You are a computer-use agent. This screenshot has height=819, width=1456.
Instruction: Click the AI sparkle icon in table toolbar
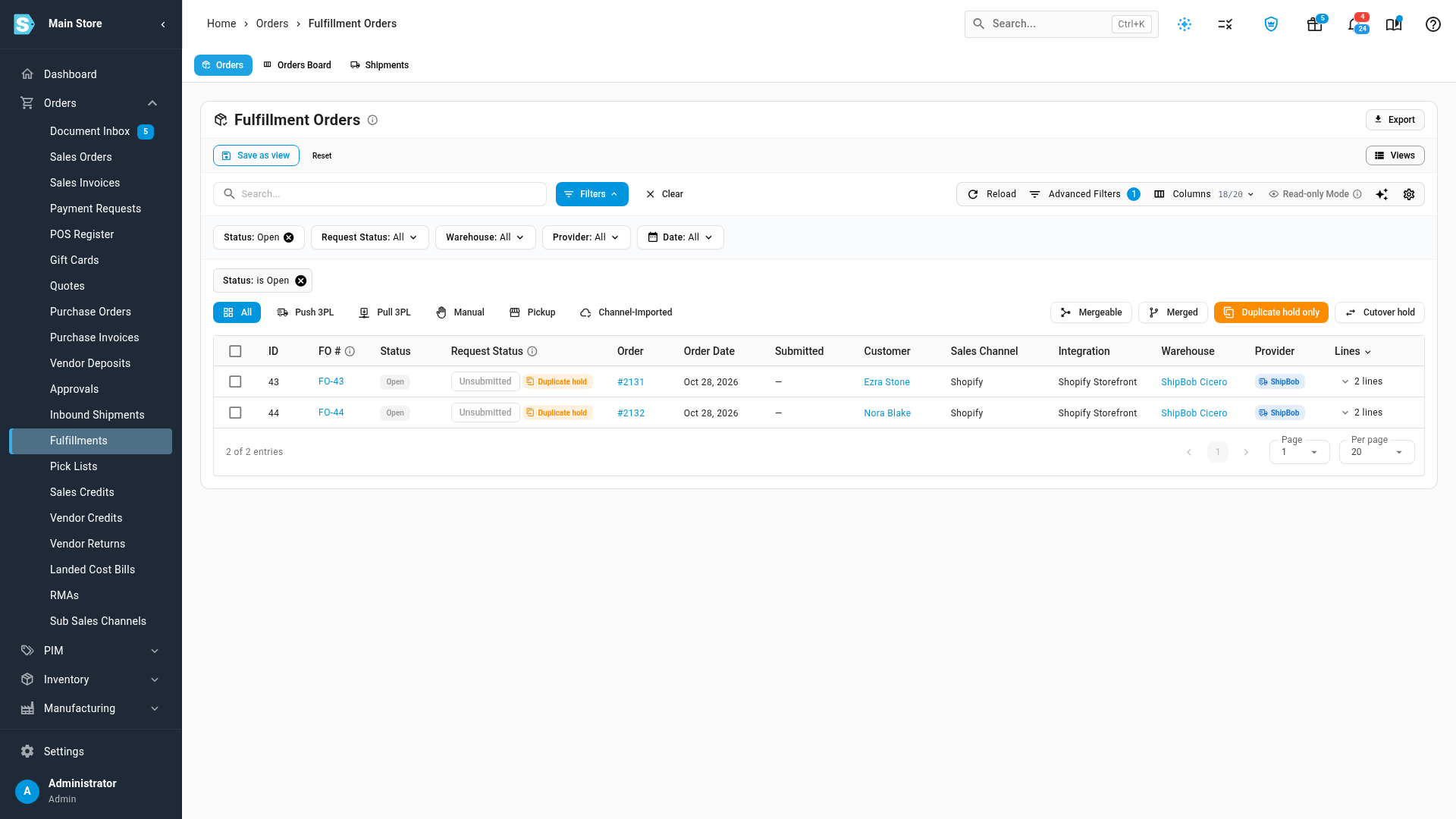pyautogui.click(x=1382, y=194)
